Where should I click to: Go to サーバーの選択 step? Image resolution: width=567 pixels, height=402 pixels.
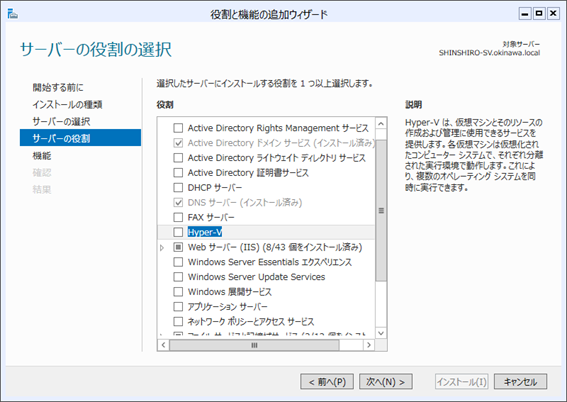[61, 121]
